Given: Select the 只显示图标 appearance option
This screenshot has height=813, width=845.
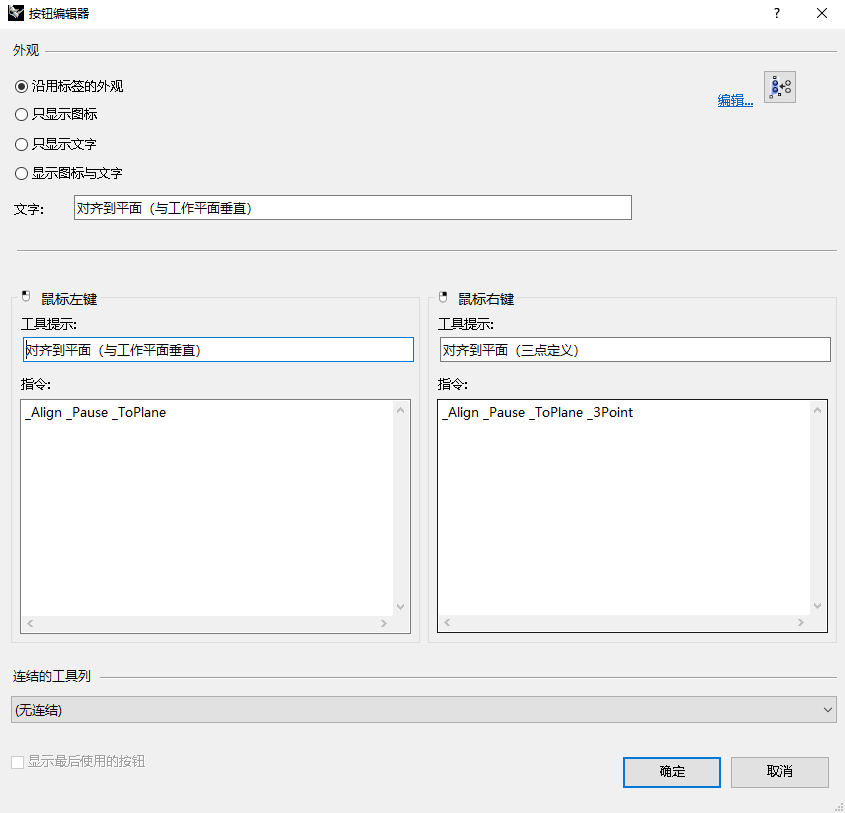Looking at the screenshot, I should pyautogui.click(x=21, y=114).
